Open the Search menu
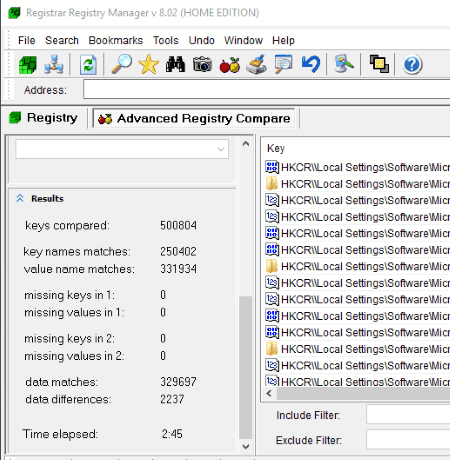The image size is (450, 460). [62, 40]
